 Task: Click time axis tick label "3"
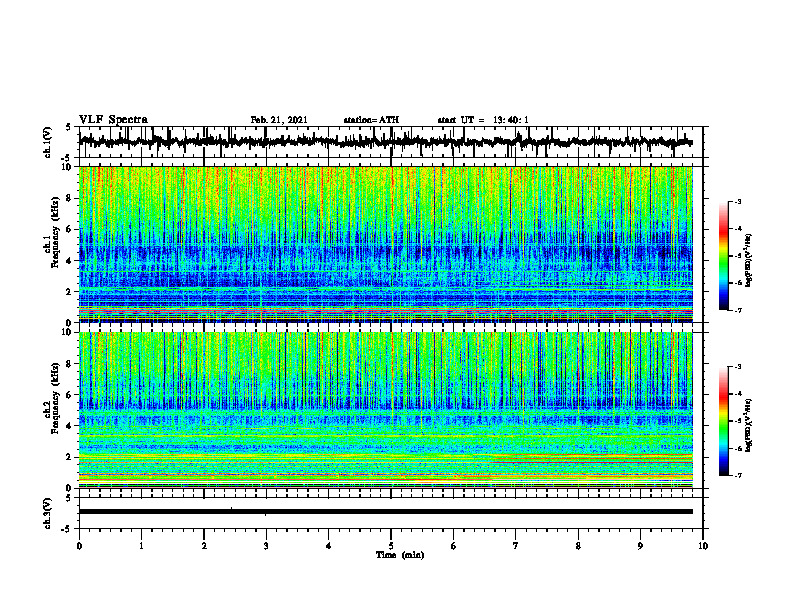pyautogui.click(x=266, y=546)
